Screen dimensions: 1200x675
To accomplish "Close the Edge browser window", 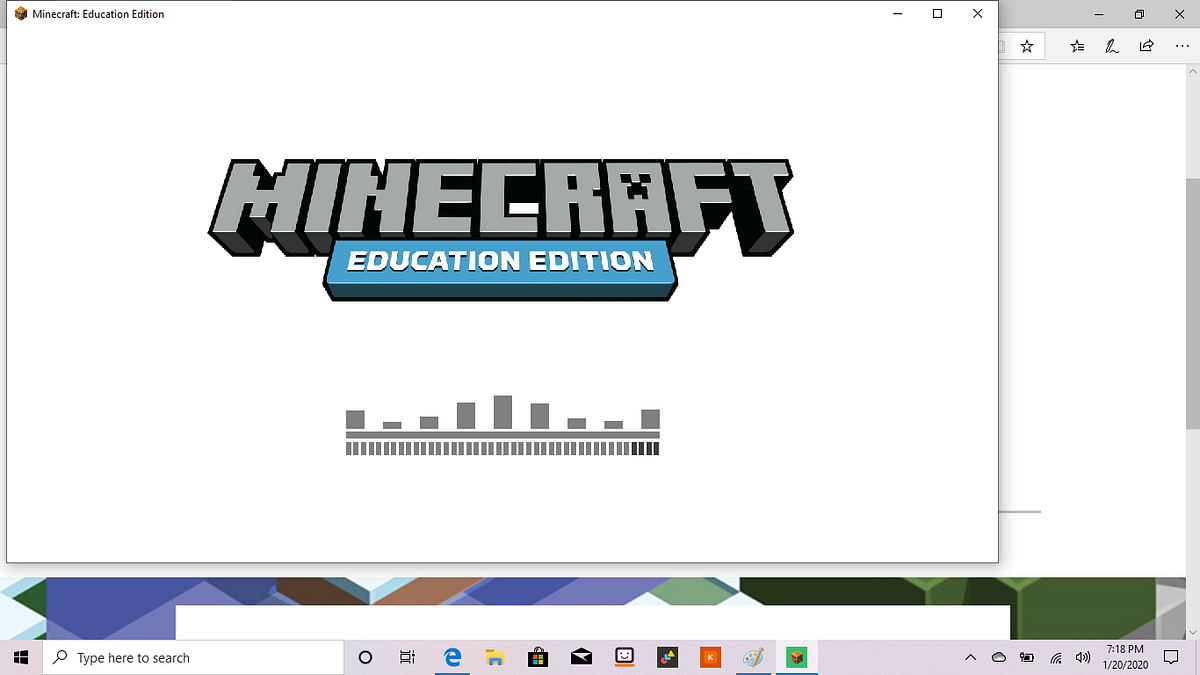I will coord(1181,14).
